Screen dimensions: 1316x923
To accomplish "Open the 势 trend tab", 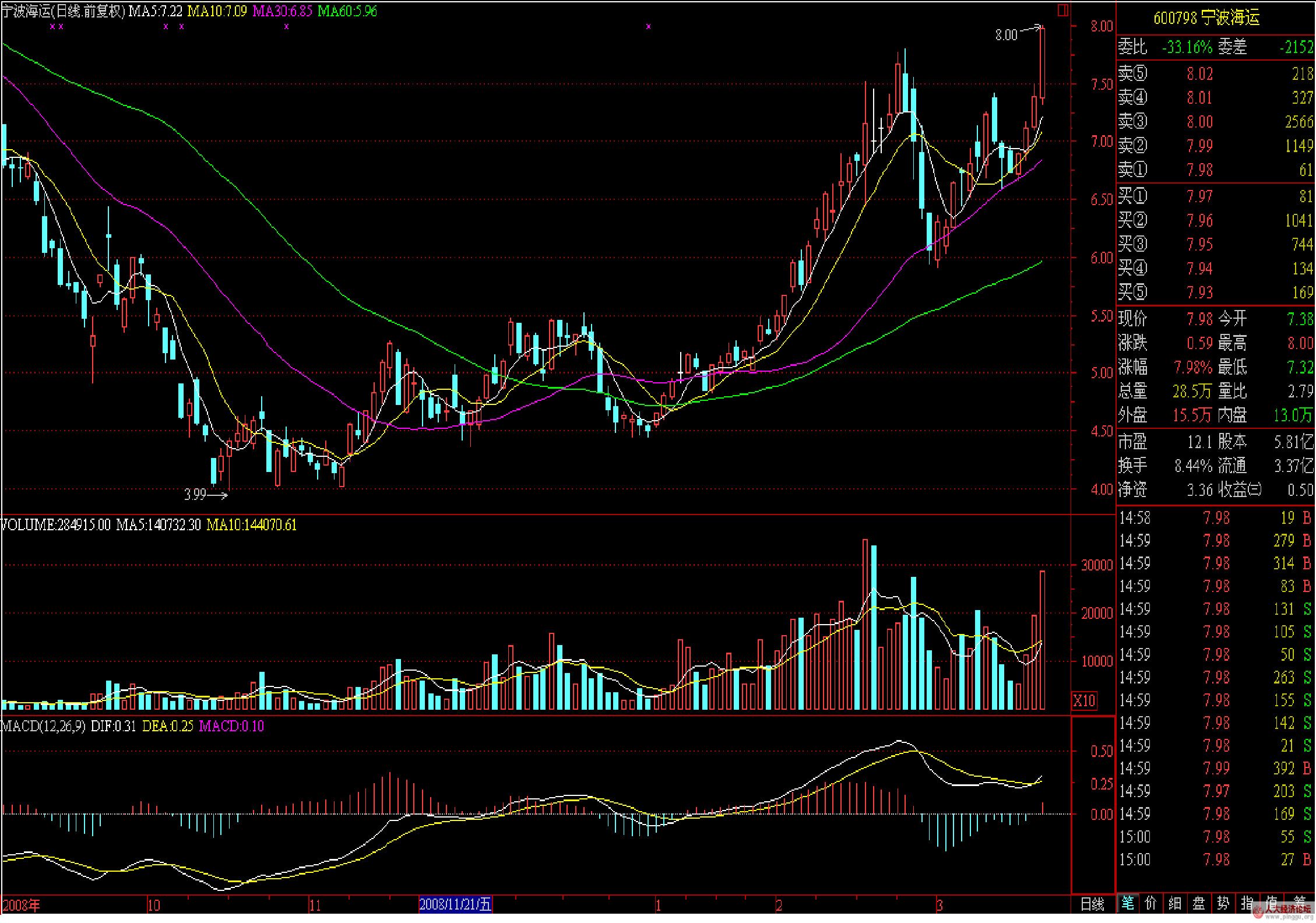I will point(1223,903).
